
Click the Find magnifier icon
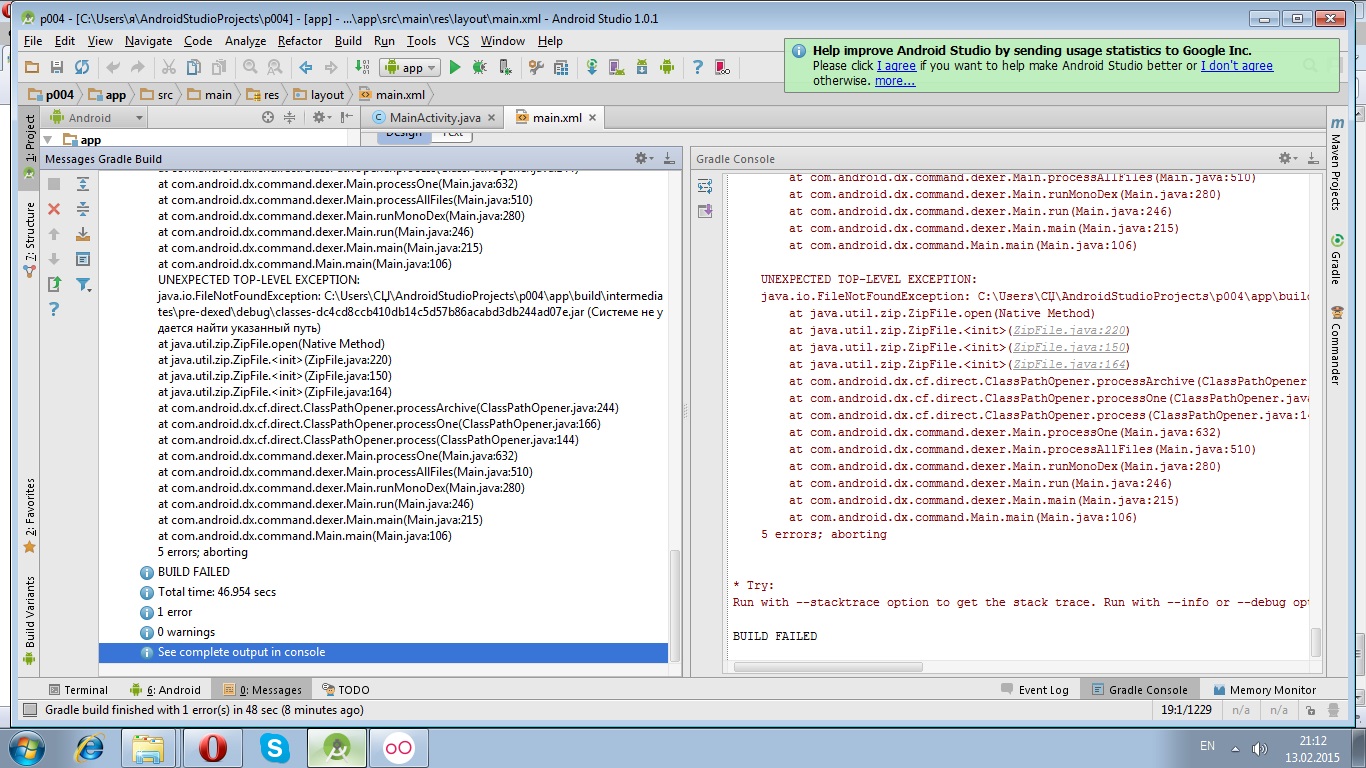[250, 67]
